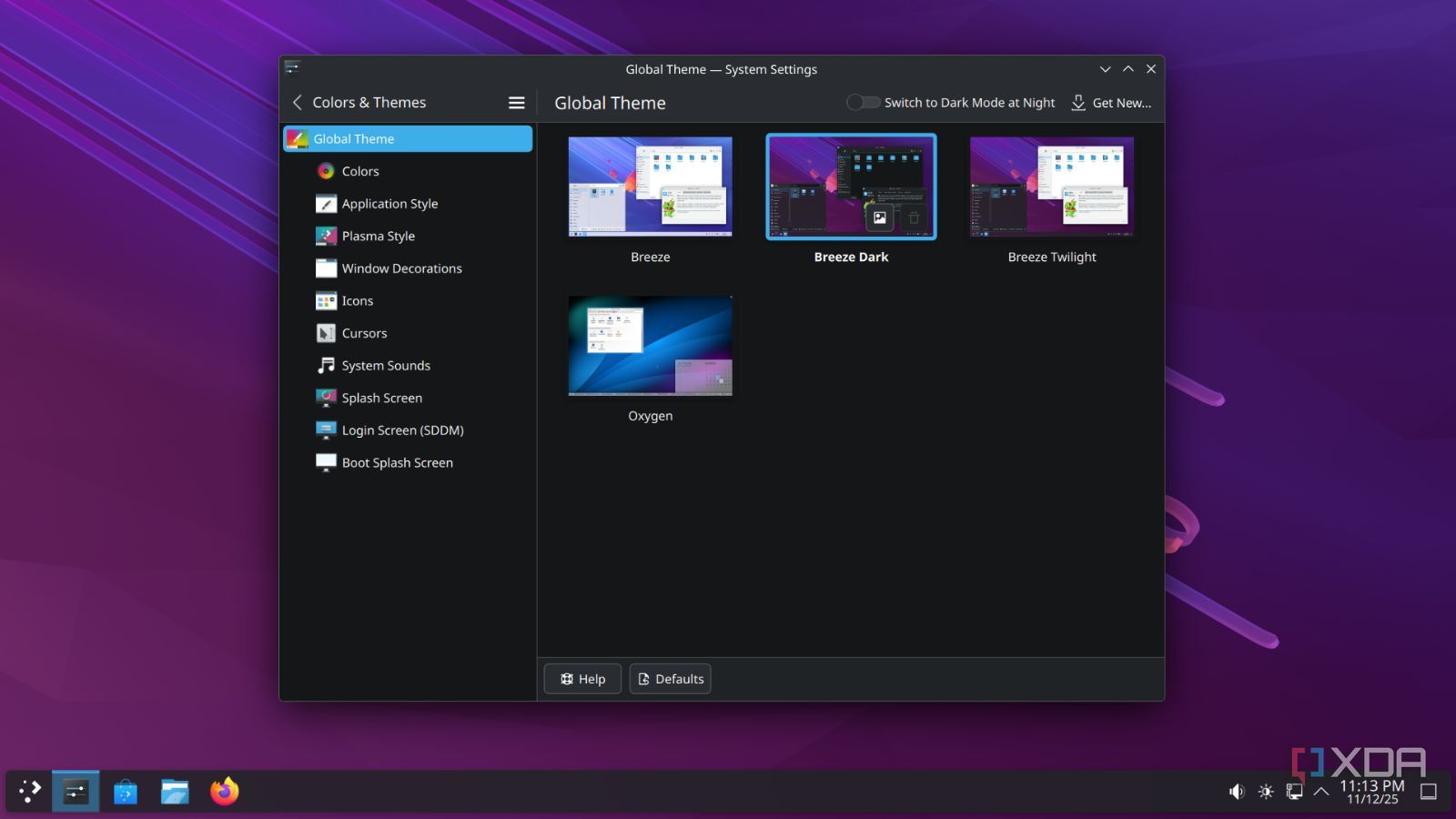
Task: Toggle Switch to Dark Mode at Night
Action: [863, 103]
